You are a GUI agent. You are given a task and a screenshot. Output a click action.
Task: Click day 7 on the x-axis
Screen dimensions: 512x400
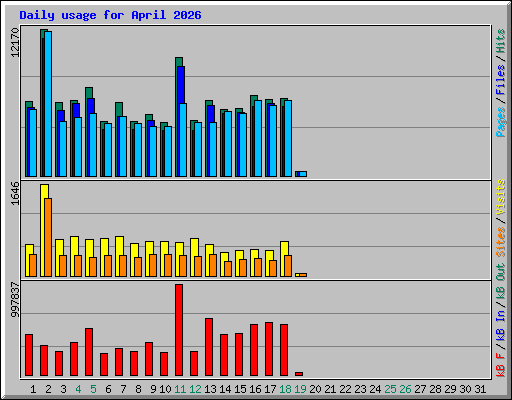(123, 389)
